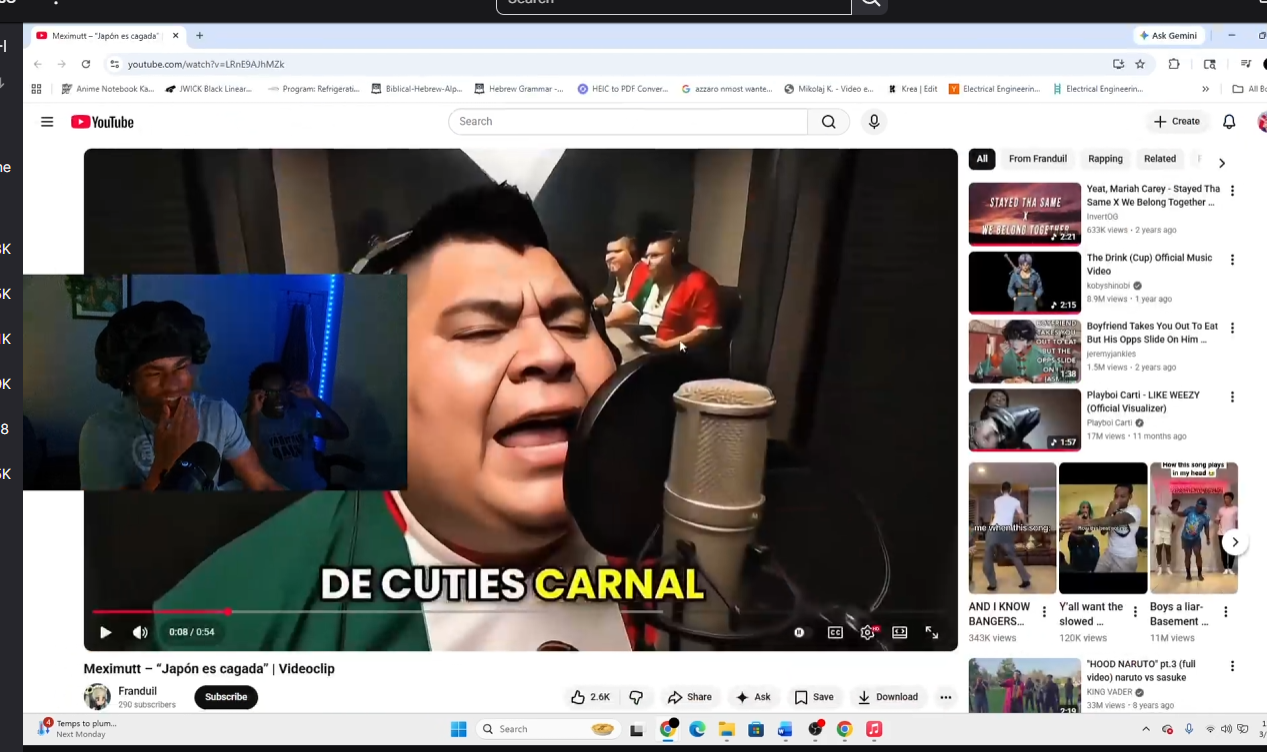Toggle closed captions on the video
Viewport: 1267px width, 752px height.
click(835, 632)
